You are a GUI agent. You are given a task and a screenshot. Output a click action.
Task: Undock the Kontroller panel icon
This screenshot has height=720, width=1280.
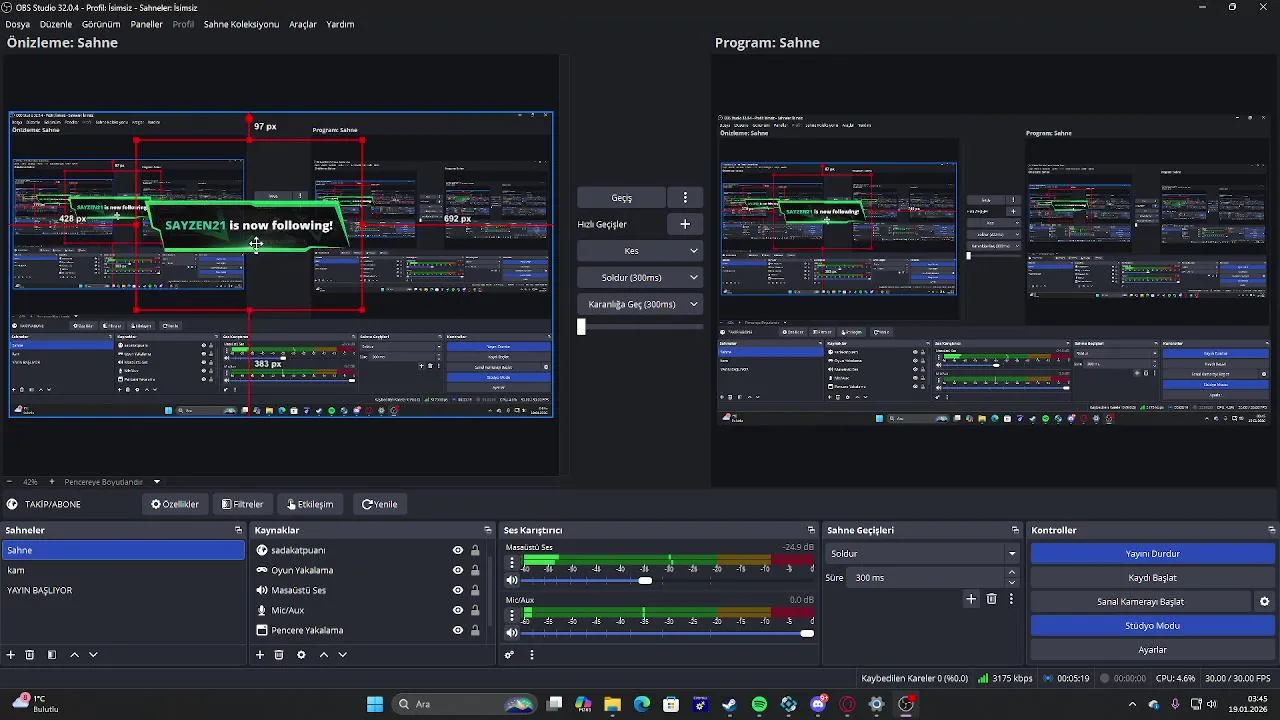(x=1272, y=530)
